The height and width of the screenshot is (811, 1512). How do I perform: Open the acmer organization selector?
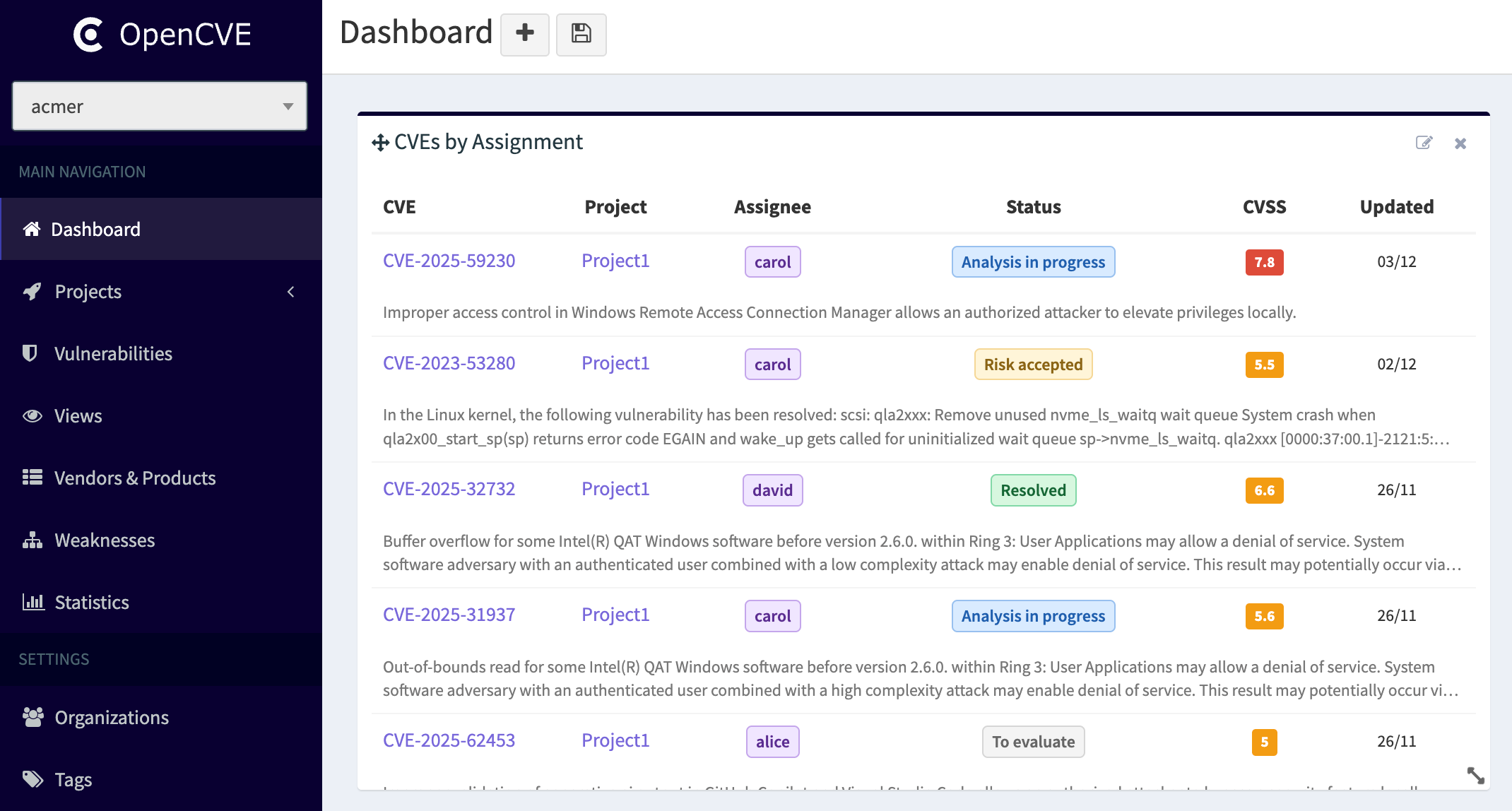tap(159, 106)
